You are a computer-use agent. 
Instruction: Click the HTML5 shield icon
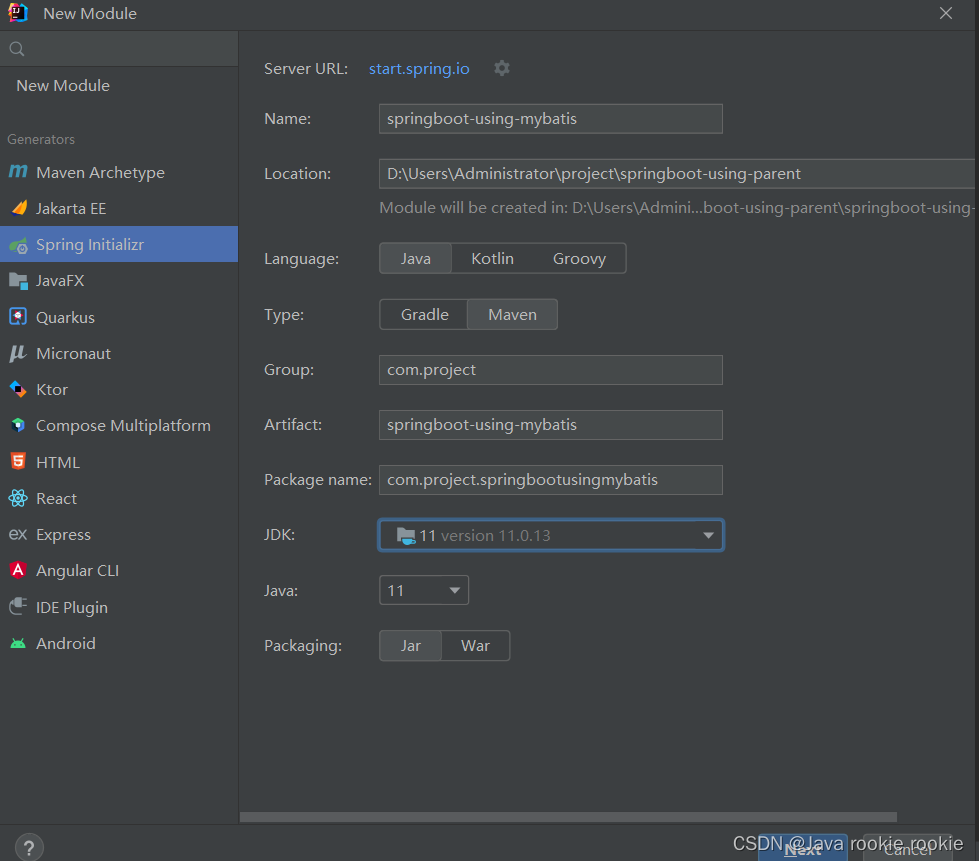(x=18, y=461)
